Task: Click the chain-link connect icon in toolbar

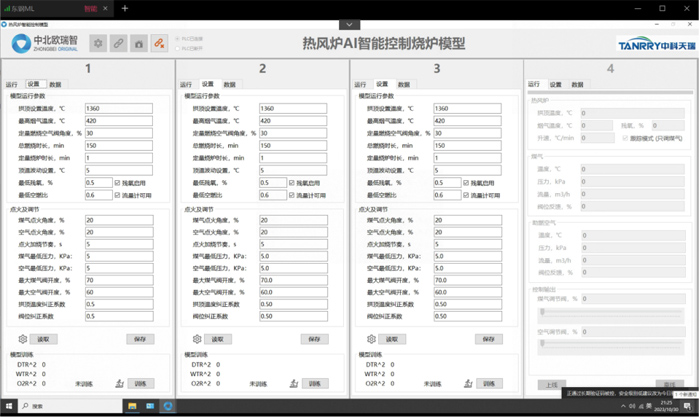Action: [118, 43]
